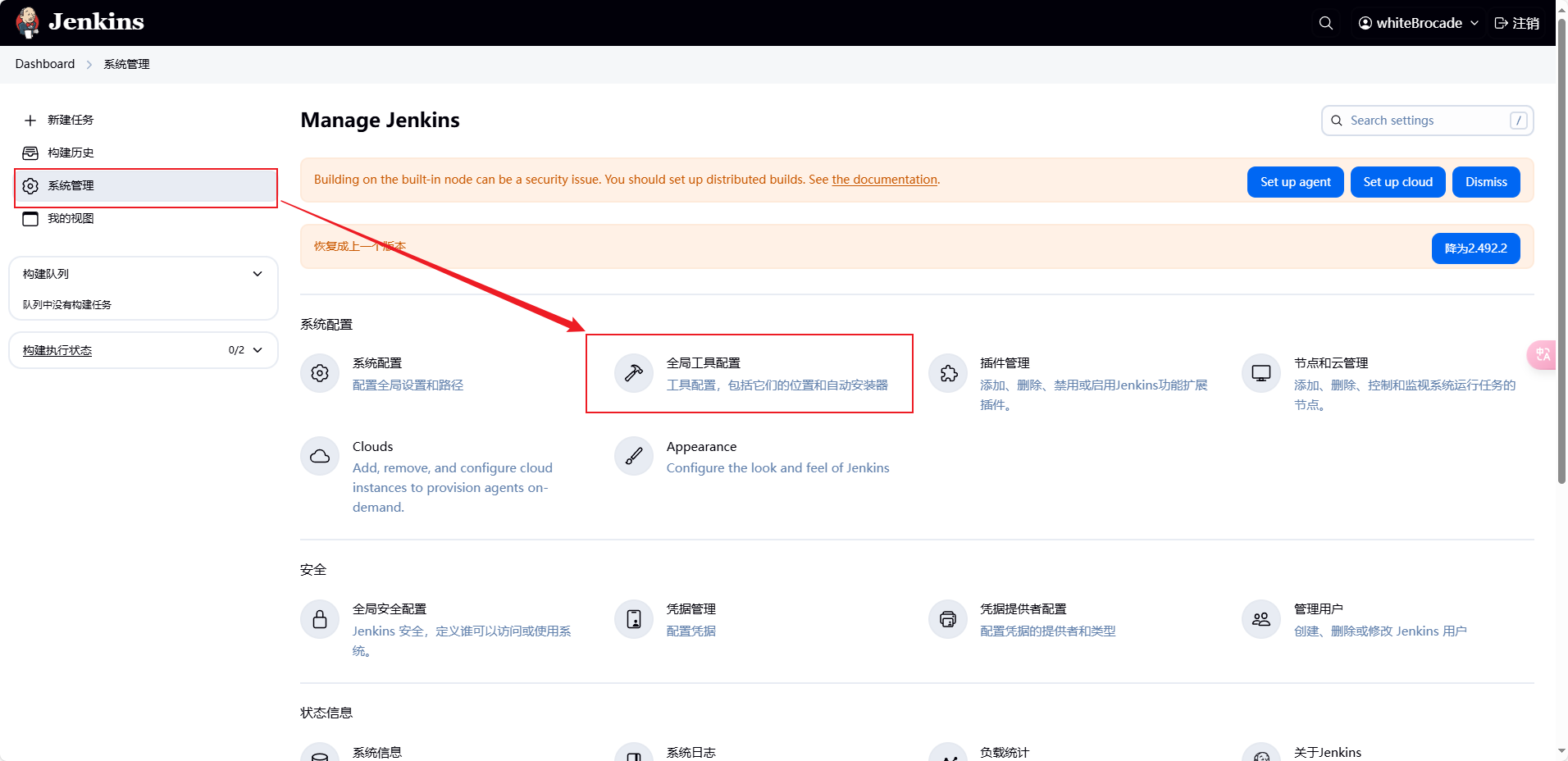Focus the Search settings input field
This screenshot has height=761, width=1568.
1428,121
